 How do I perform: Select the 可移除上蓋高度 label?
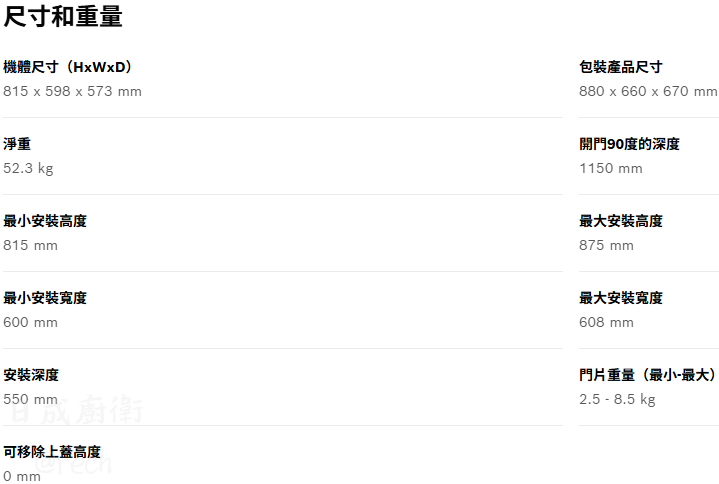coord(52,452)
